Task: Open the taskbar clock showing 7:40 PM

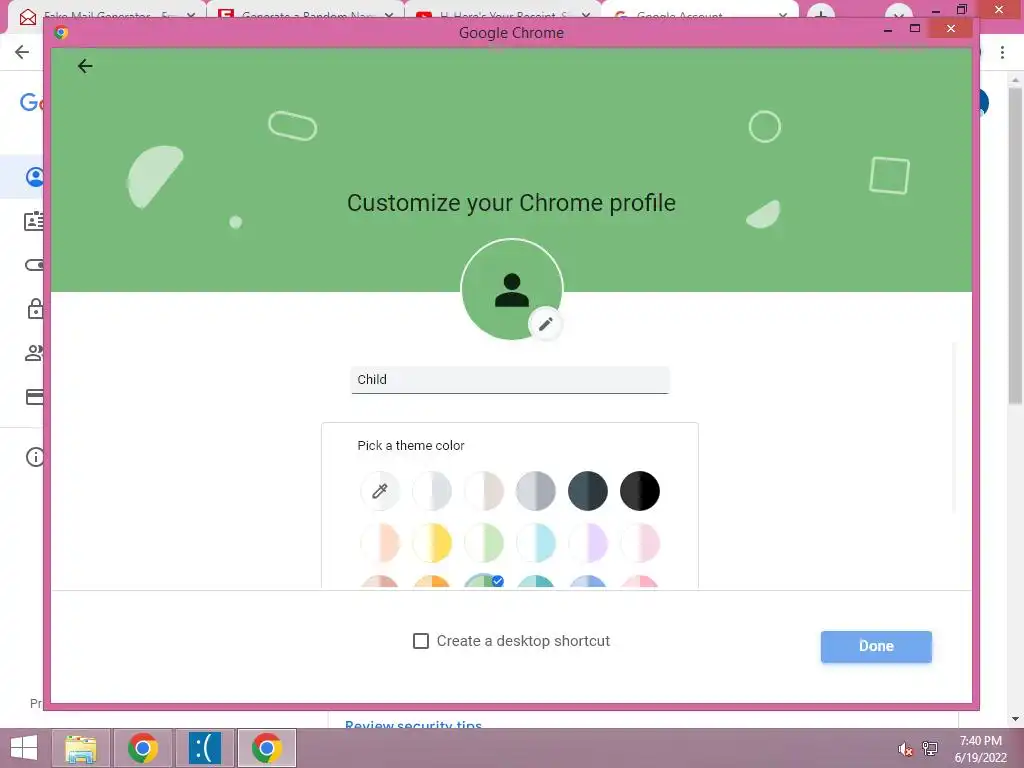Action: coord(980,749)
